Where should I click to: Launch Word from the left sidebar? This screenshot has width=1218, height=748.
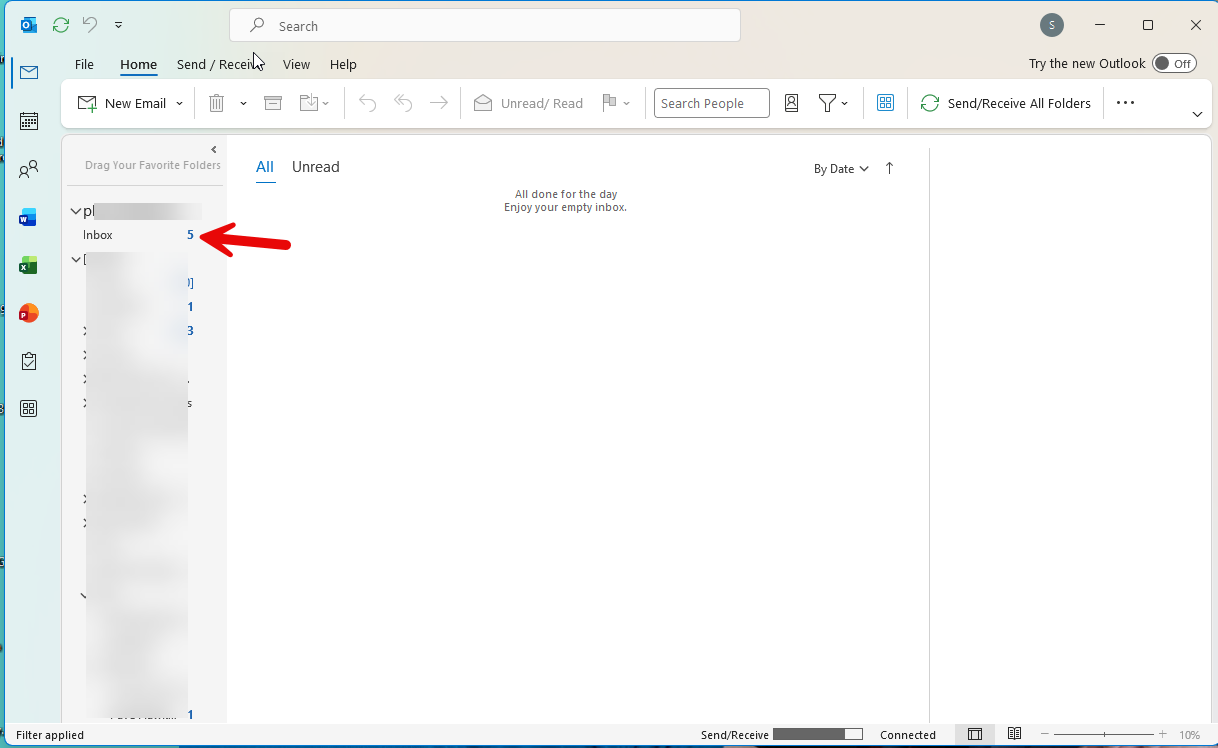coord(29,217)
